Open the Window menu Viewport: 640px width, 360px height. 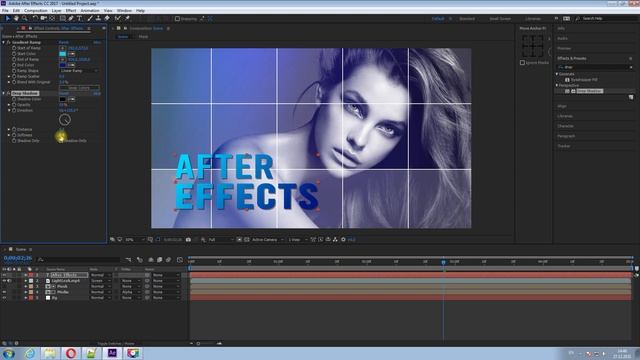(124, 11)
